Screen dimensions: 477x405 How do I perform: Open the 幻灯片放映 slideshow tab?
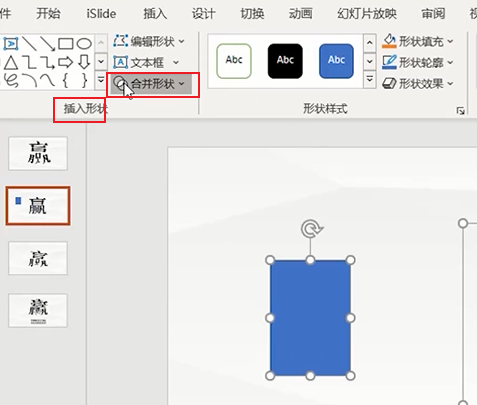click(367, 14)
